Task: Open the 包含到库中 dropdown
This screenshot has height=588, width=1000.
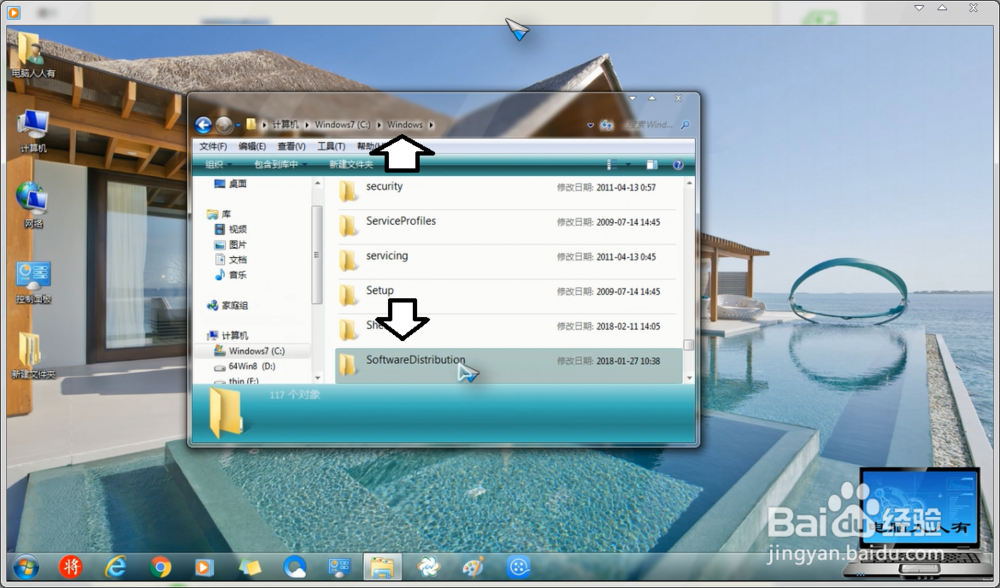Action: click(281, 165)
